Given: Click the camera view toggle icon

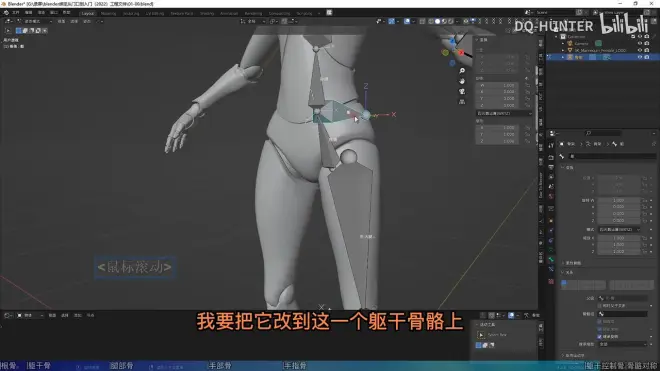Looking at the screenshot, I should point(462,91).
